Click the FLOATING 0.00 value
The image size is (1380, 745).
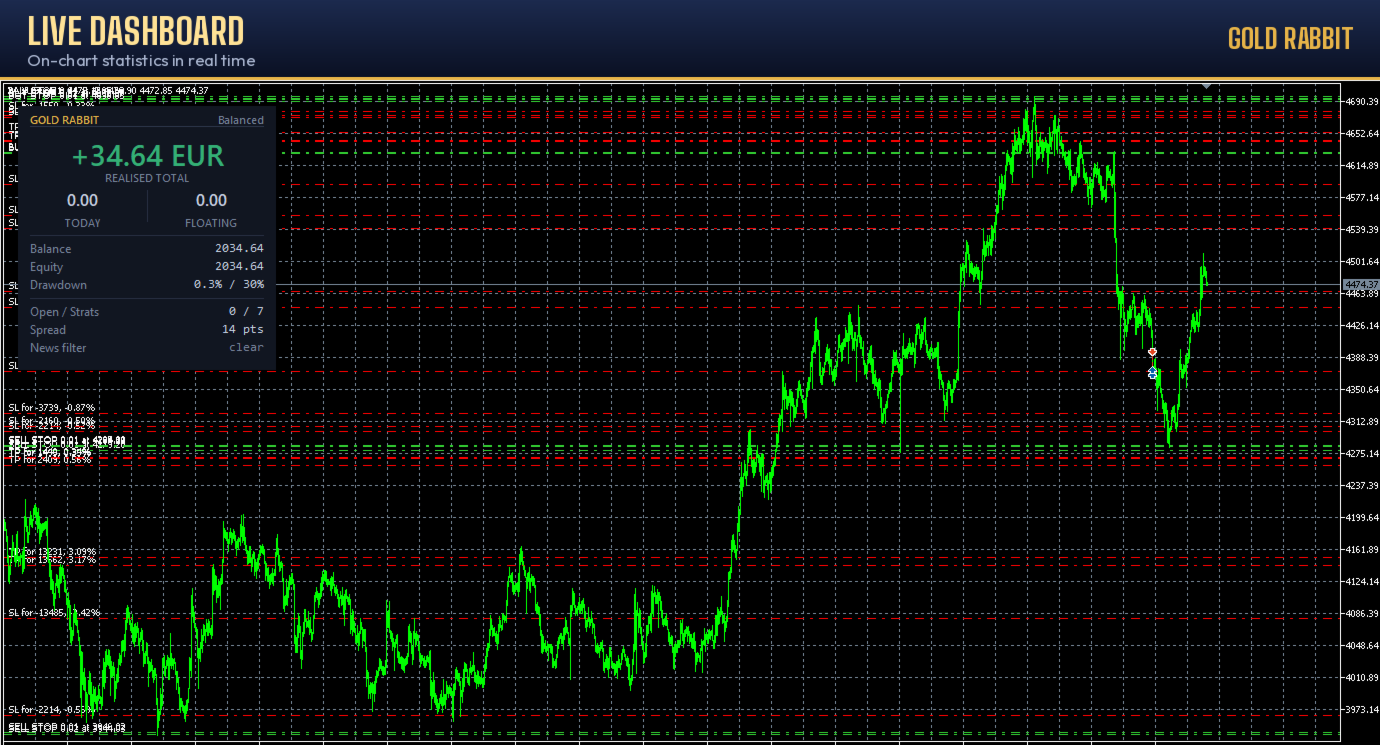point(211,201)
